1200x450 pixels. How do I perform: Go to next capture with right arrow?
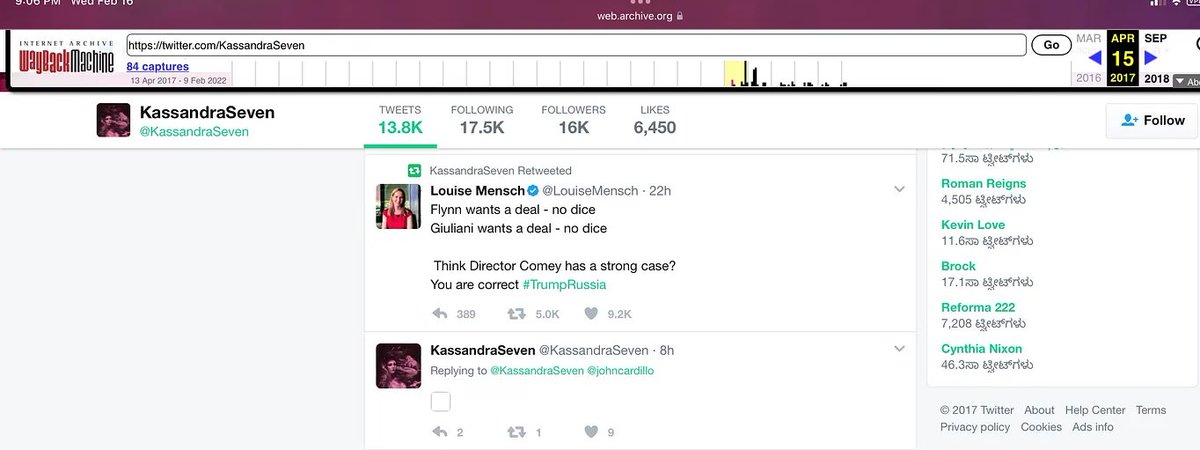click(1151, 58)
